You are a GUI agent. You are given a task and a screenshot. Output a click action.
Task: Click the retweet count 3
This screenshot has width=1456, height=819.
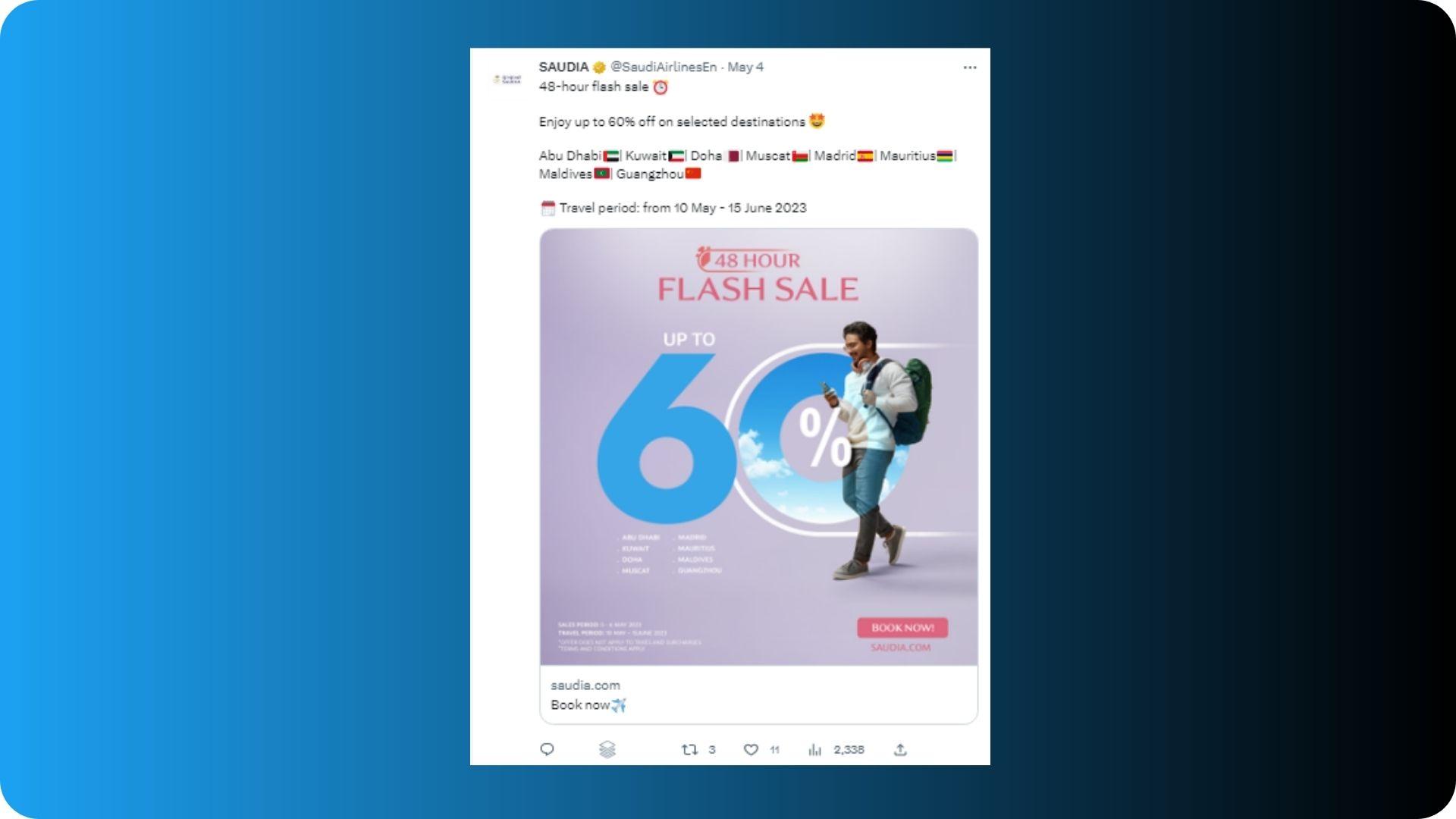(711, 749)
